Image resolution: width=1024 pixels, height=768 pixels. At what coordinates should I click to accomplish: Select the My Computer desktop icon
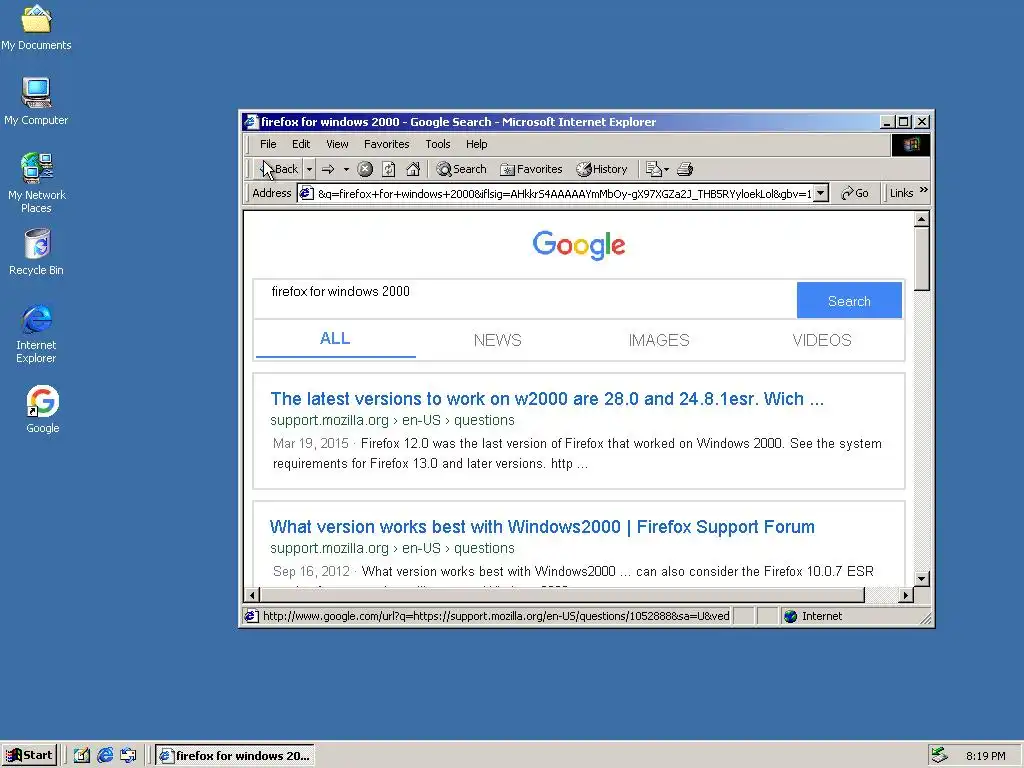36,101
